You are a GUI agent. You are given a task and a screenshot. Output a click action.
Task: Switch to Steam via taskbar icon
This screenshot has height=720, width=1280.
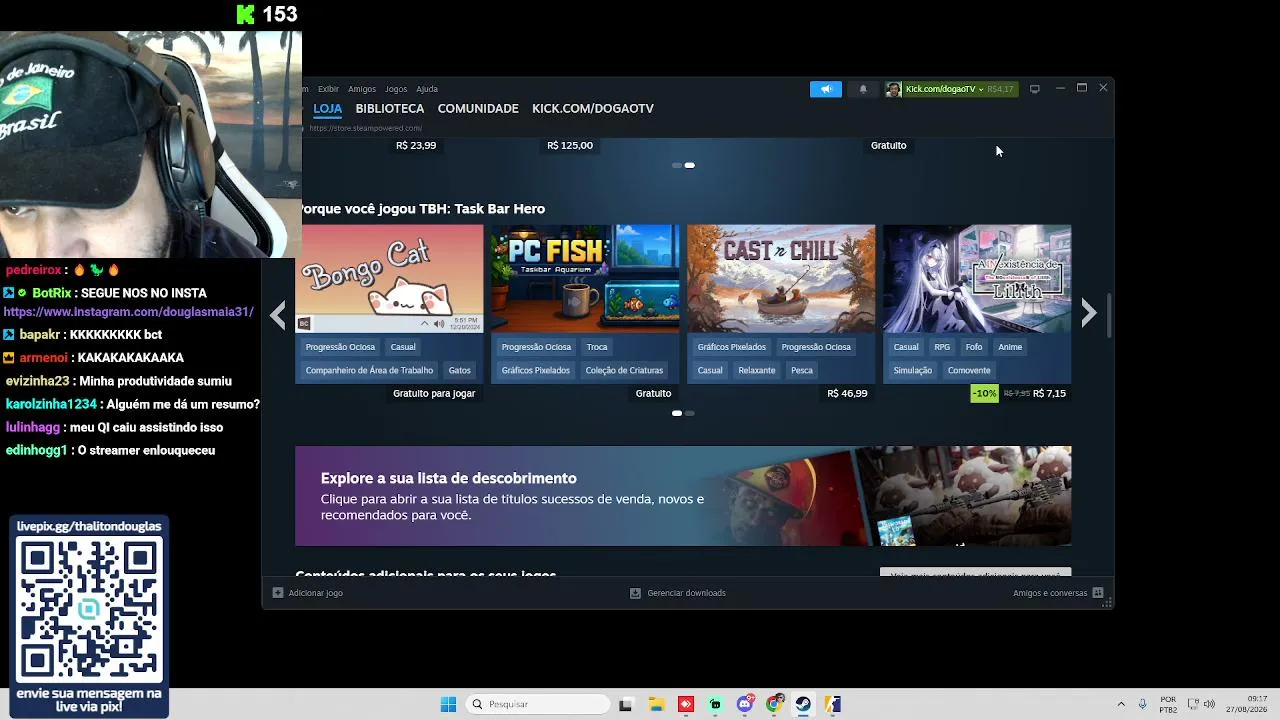pos(803,704)
